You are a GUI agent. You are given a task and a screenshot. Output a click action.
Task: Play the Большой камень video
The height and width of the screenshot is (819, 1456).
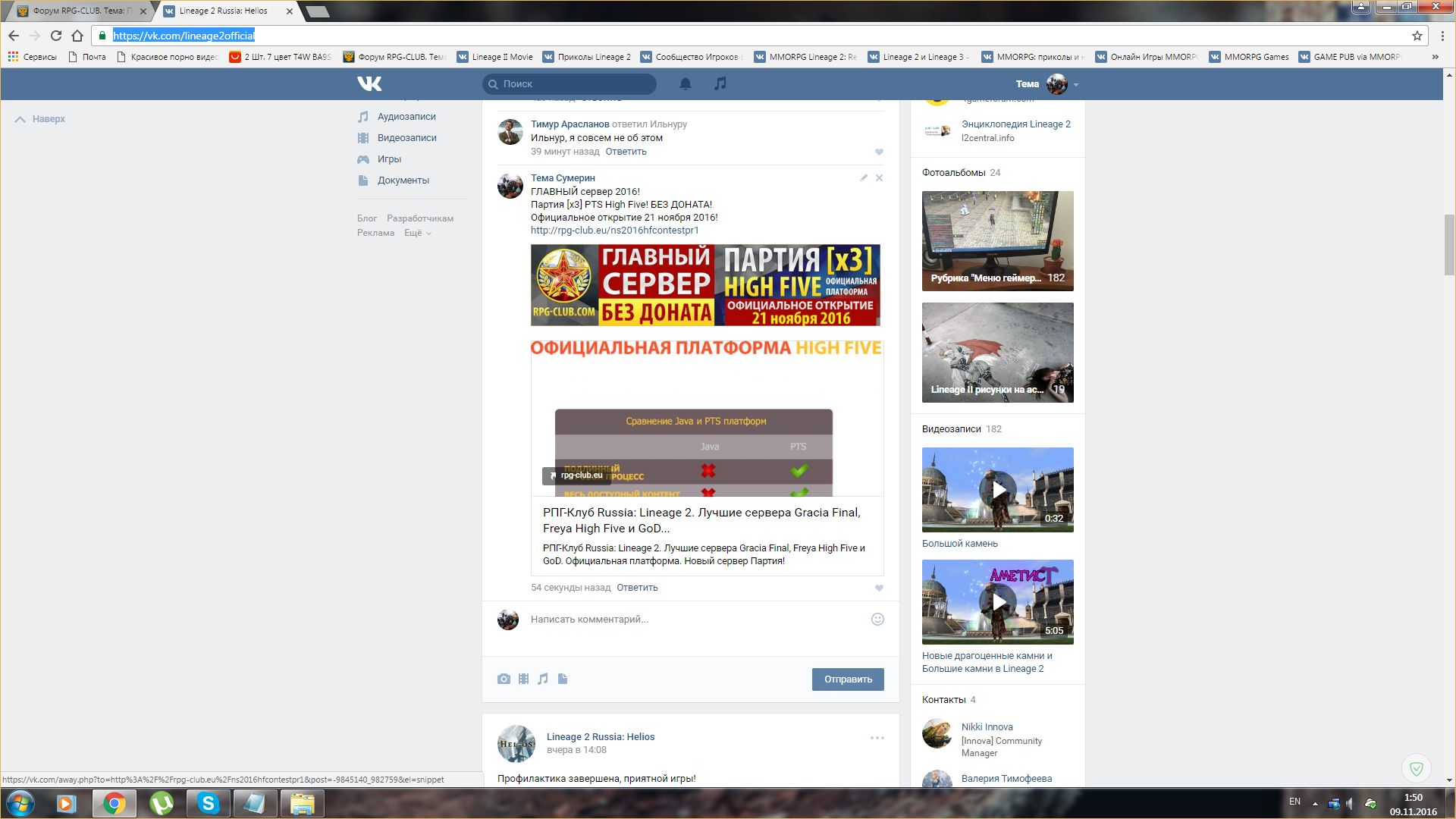tap(997, 490)
